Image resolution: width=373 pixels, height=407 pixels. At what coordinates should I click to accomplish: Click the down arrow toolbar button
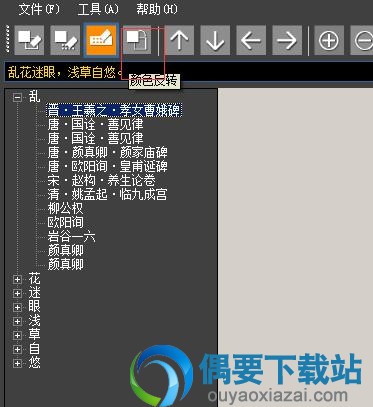(215, 40)
